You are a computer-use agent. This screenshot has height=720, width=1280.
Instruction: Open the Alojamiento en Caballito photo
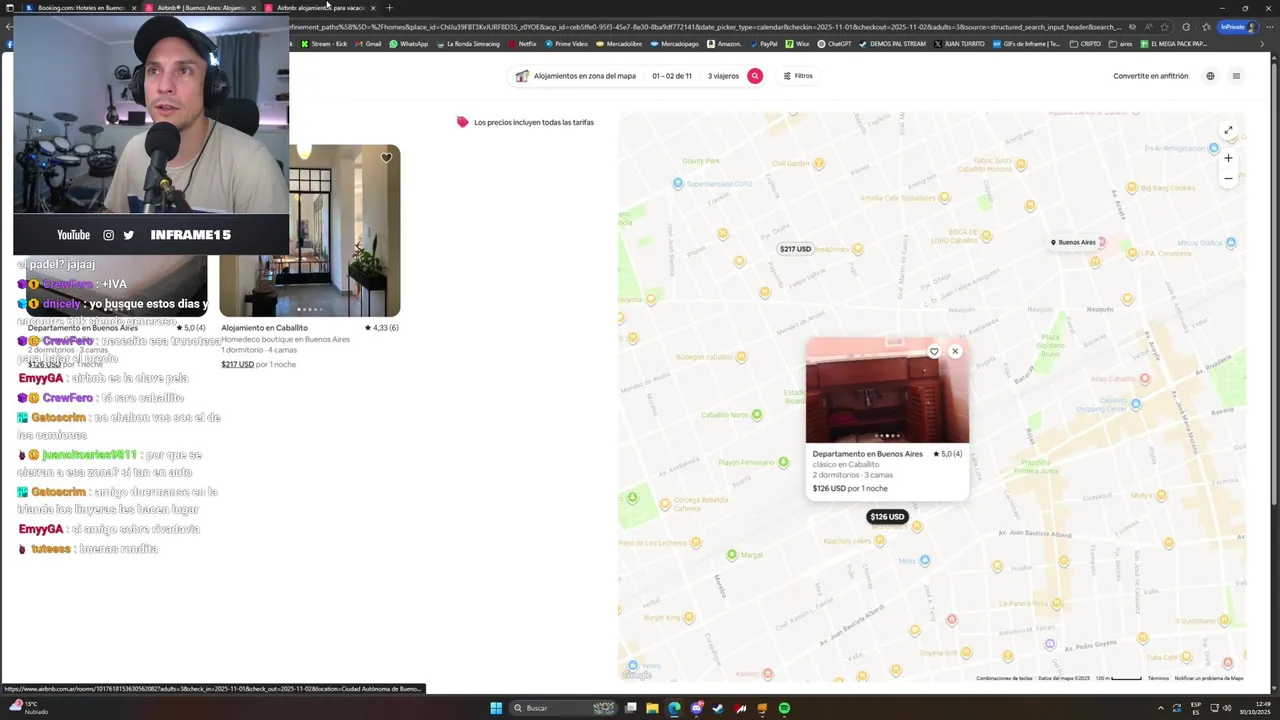pyautogui.click(x=310, y=231)
